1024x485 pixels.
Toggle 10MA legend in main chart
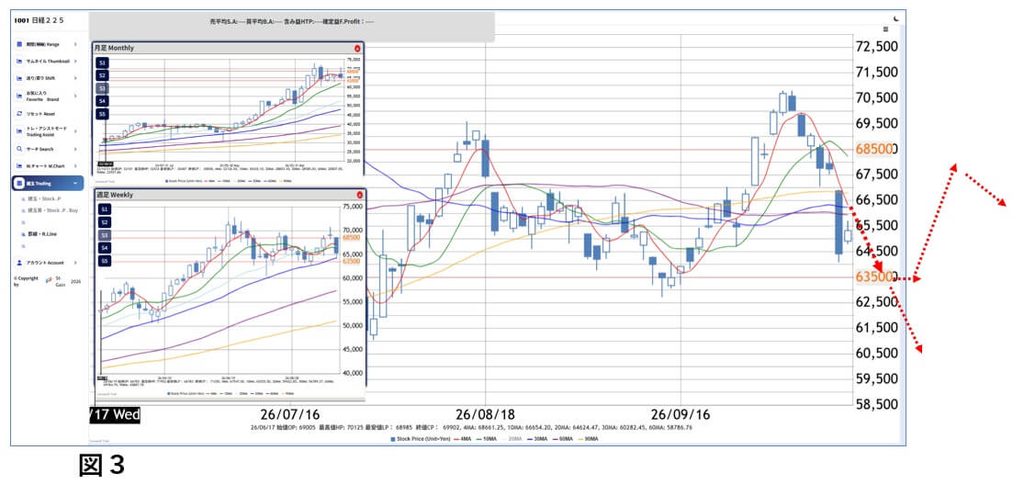(x=487, y=439)
